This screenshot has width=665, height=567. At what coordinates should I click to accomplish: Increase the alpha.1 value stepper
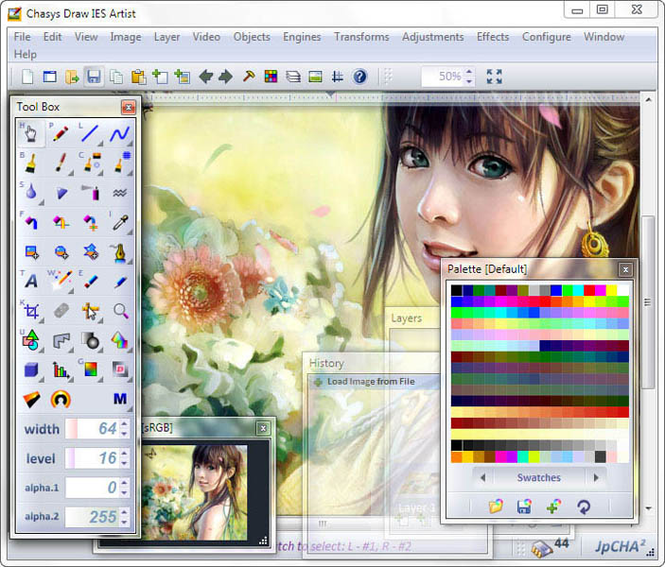124,483
